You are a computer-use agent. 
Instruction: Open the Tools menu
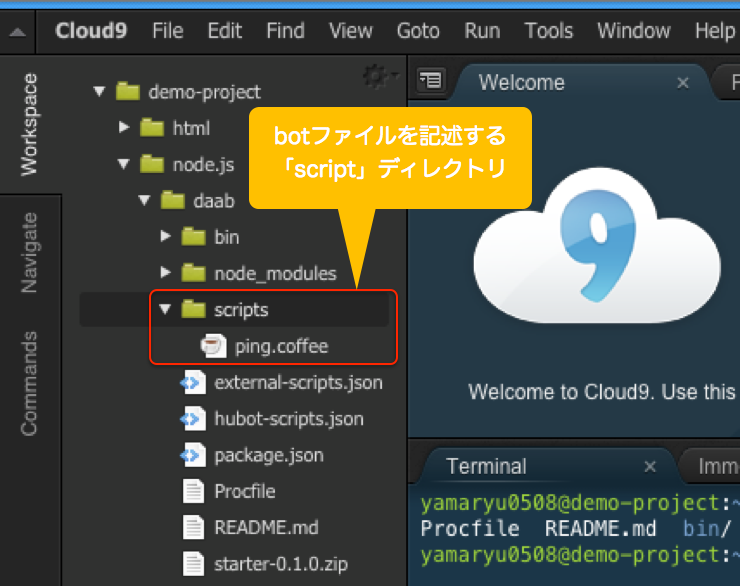click(x=549, y=31)
